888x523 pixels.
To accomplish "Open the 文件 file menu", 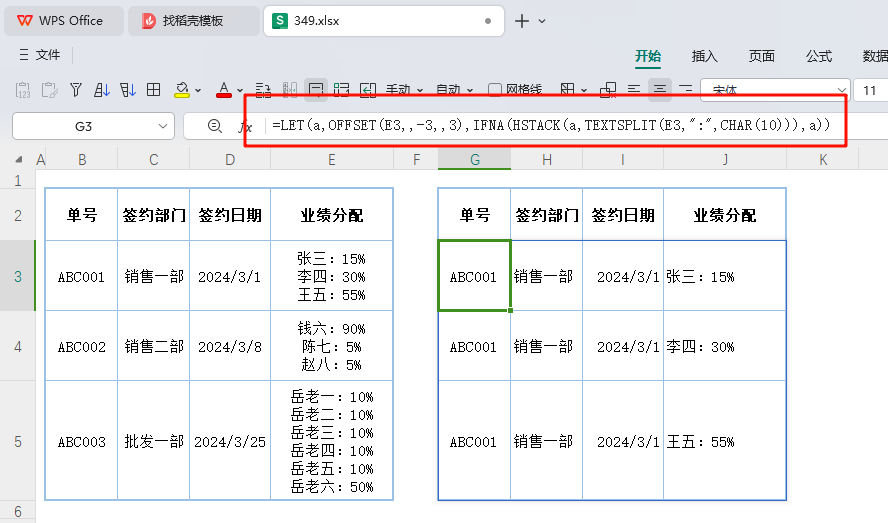I will 40,55.
